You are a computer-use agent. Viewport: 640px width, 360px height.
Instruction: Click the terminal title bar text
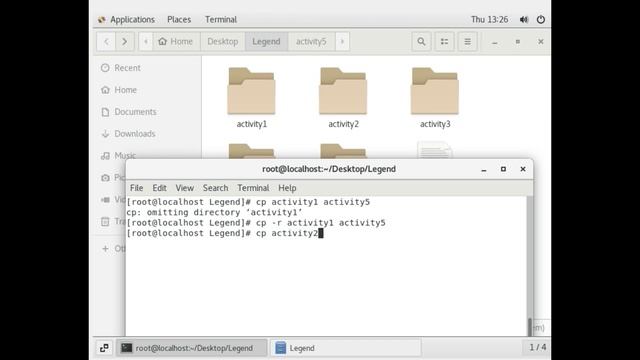(x=329, y=169)
